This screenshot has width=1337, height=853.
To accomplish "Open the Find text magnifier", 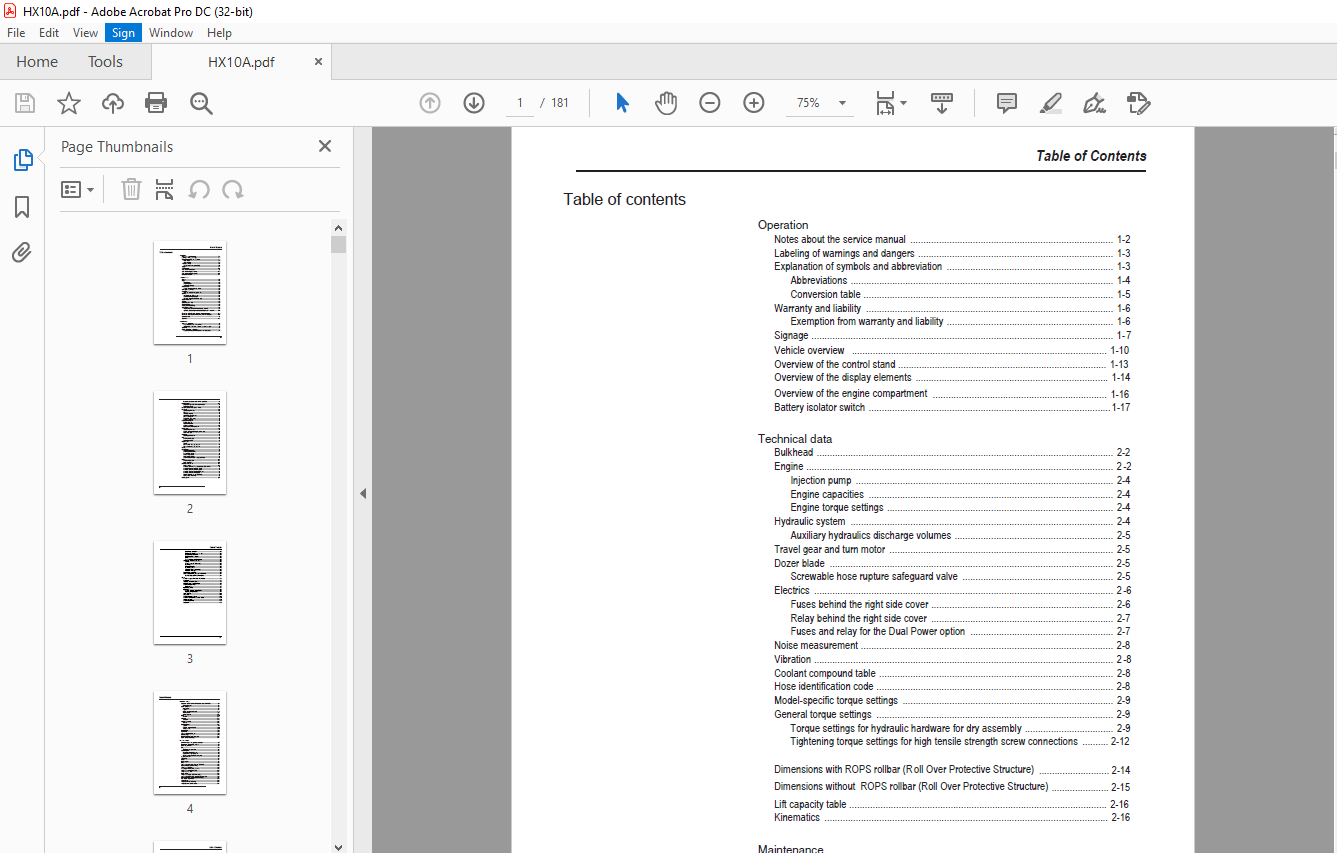I will (202, 103).
